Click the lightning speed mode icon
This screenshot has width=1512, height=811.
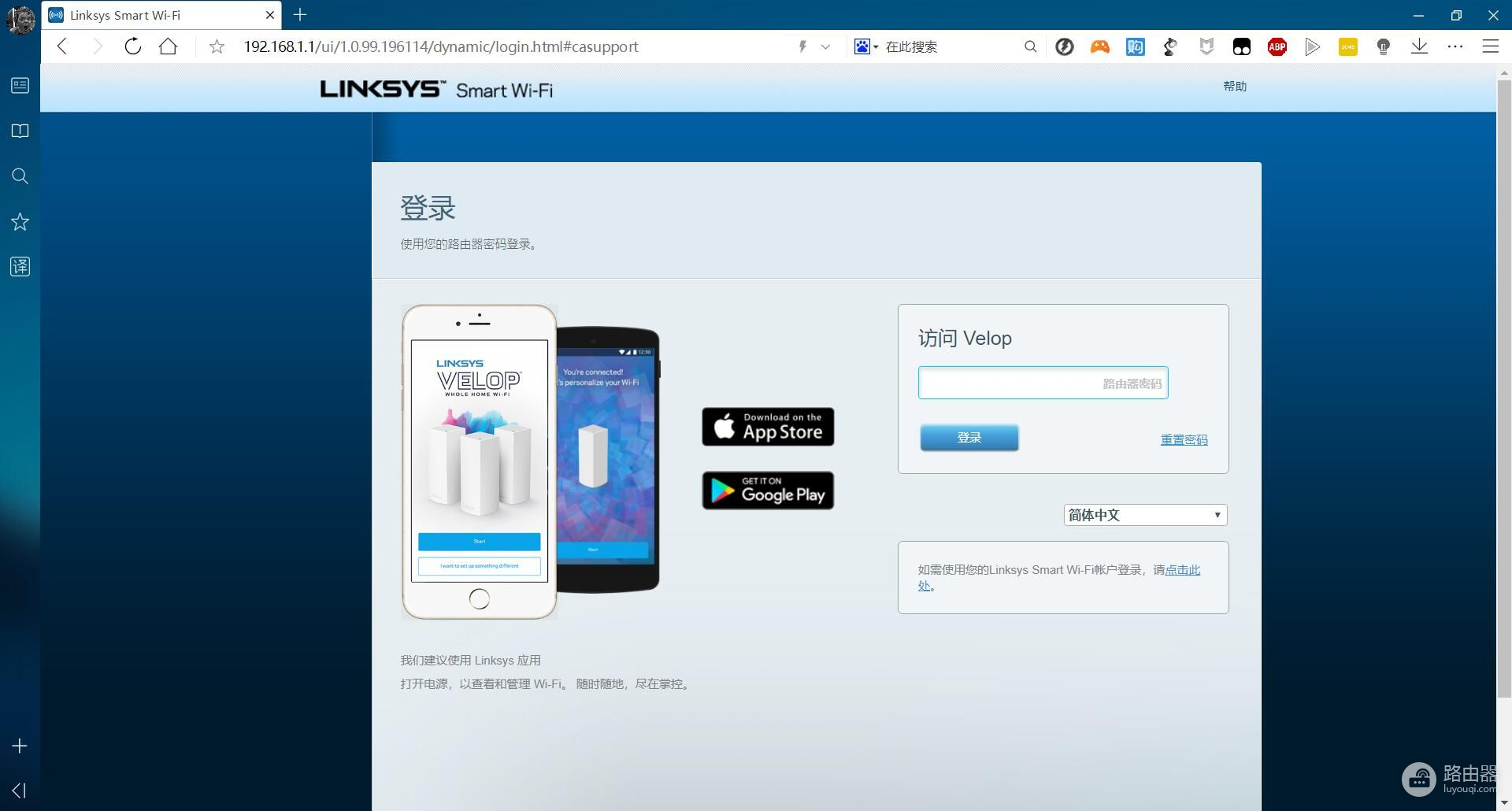(x=802, y=46)
